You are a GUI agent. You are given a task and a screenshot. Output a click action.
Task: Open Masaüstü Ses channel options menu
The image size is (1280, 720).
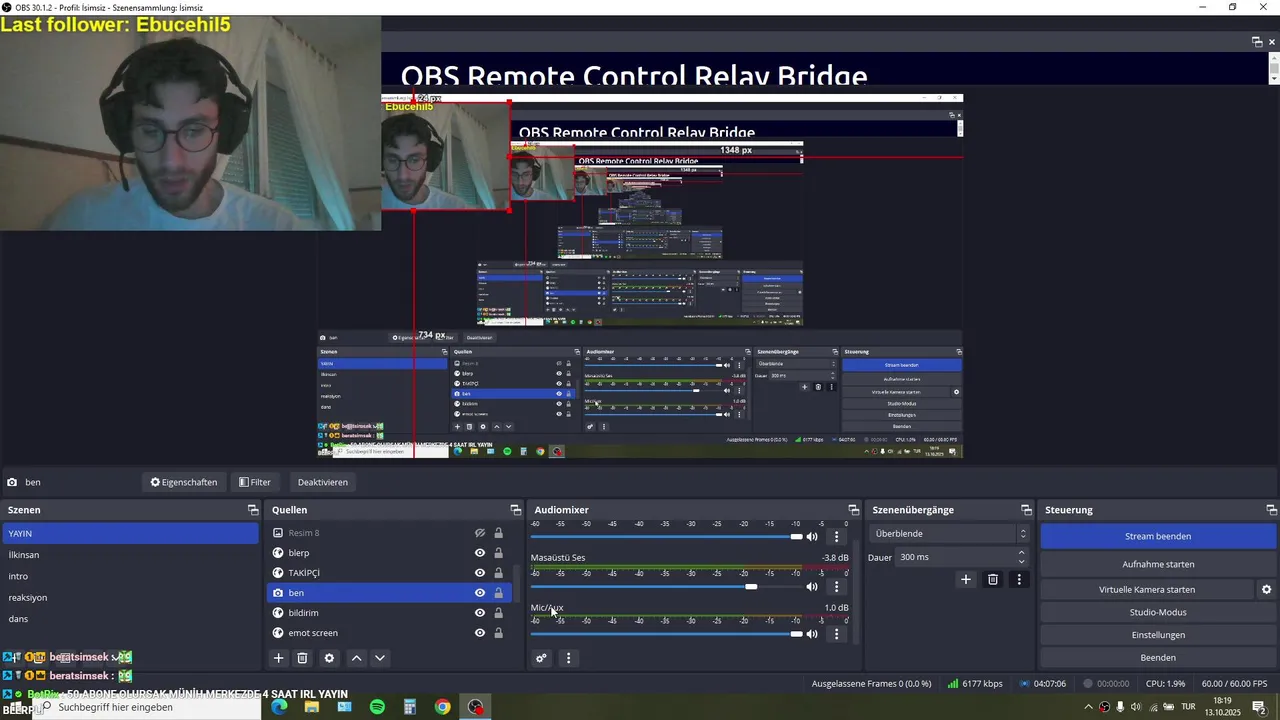[837, 587]
